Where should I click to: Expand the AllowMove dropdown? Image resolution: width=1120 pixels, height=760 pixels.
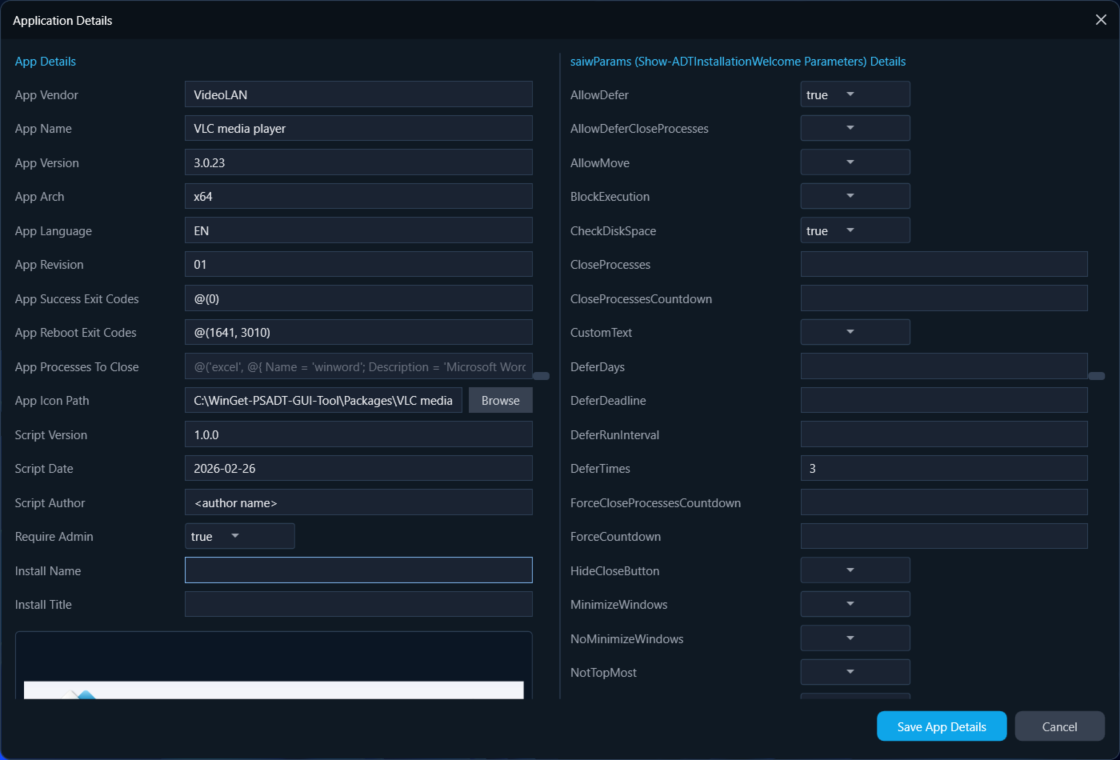[855, 162]
